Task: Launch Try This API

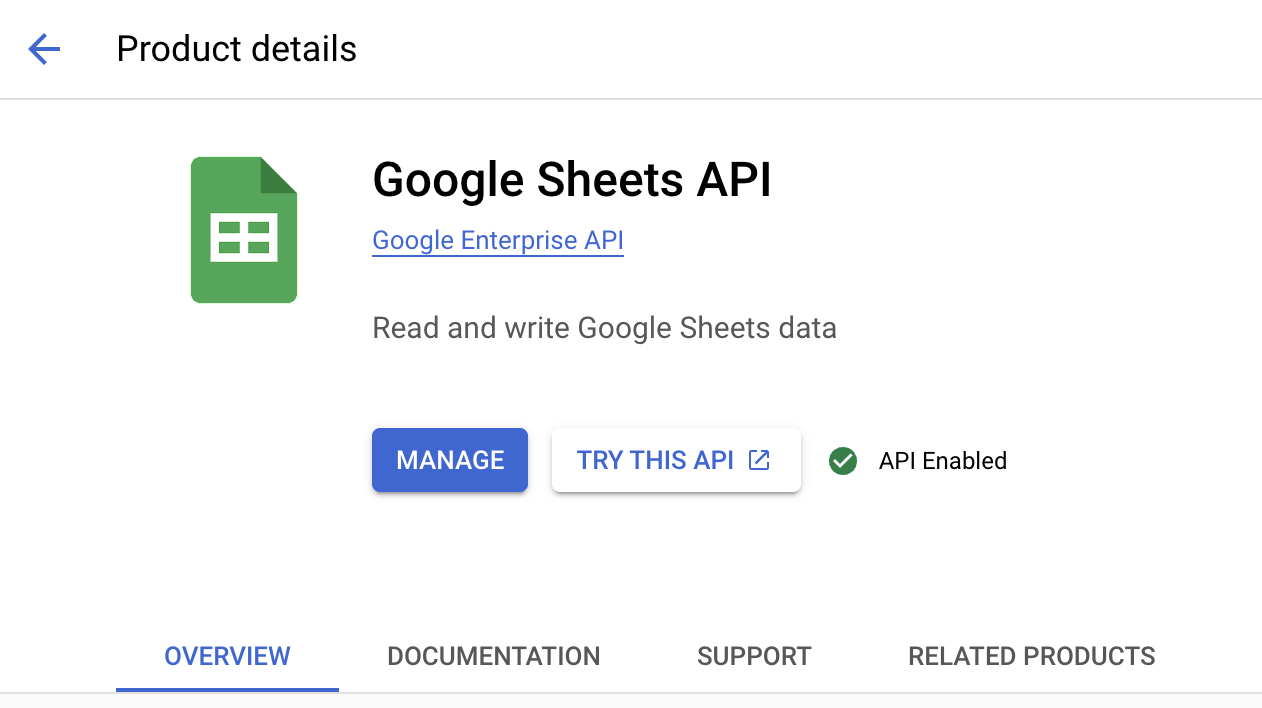Action: pyautogui.click(x=676, y=460)
